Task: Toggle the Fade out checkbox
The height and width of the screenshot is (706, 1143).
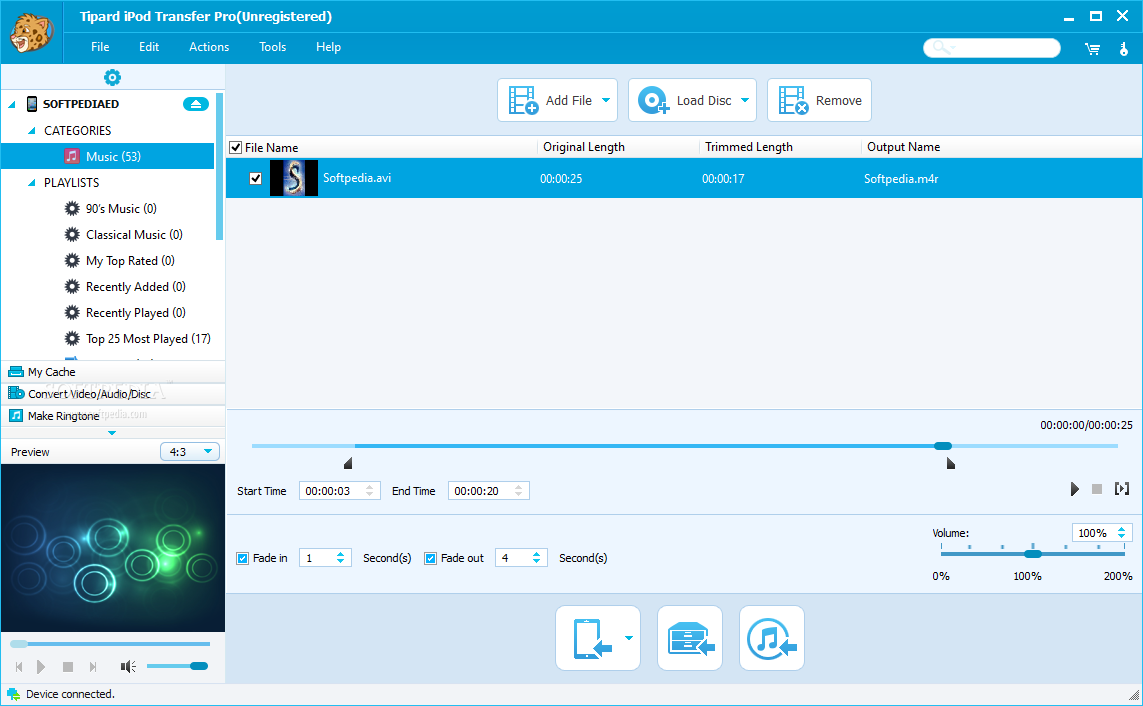Action: [430, 559]
